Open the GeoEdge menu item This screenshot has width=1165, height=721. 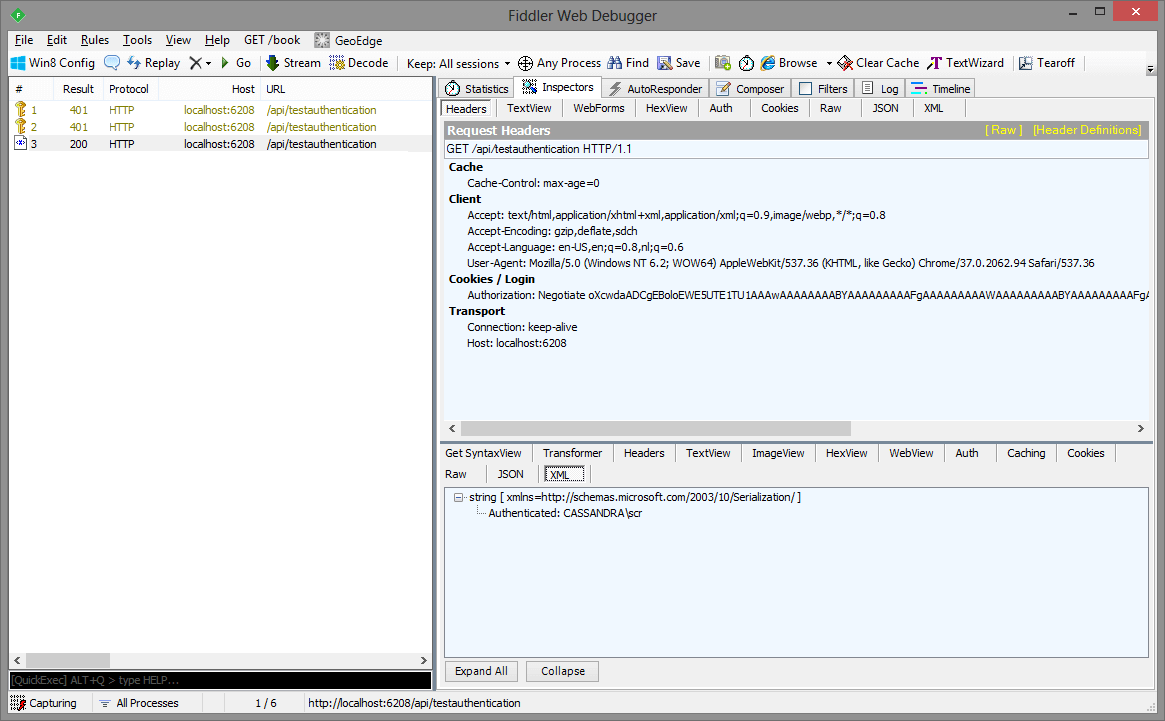pyautogui.click(x=348, y=40)
